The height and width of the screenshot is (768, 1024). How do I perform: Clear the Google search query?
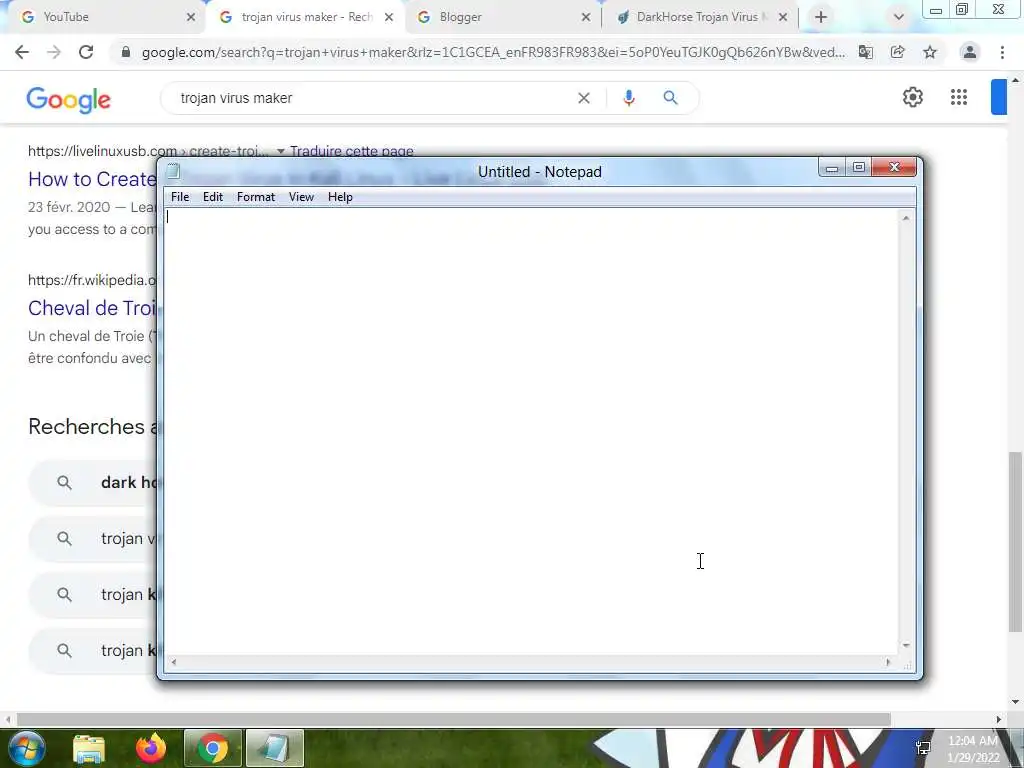[x=584, y=98]
